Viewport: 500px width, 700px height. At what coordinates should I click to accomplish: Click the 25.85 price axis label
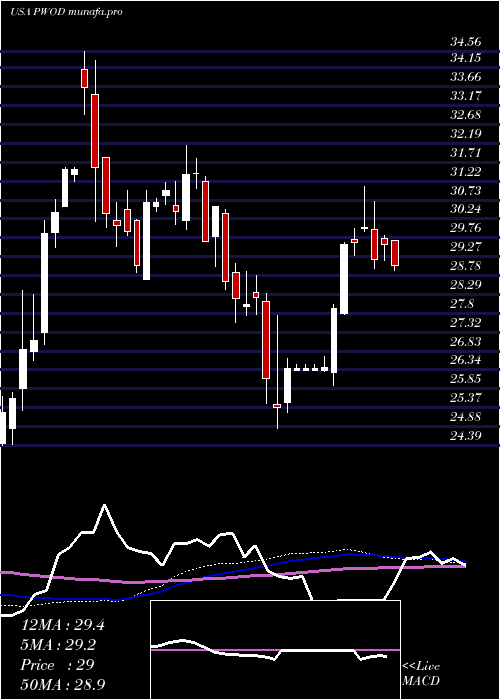(466, 379)
